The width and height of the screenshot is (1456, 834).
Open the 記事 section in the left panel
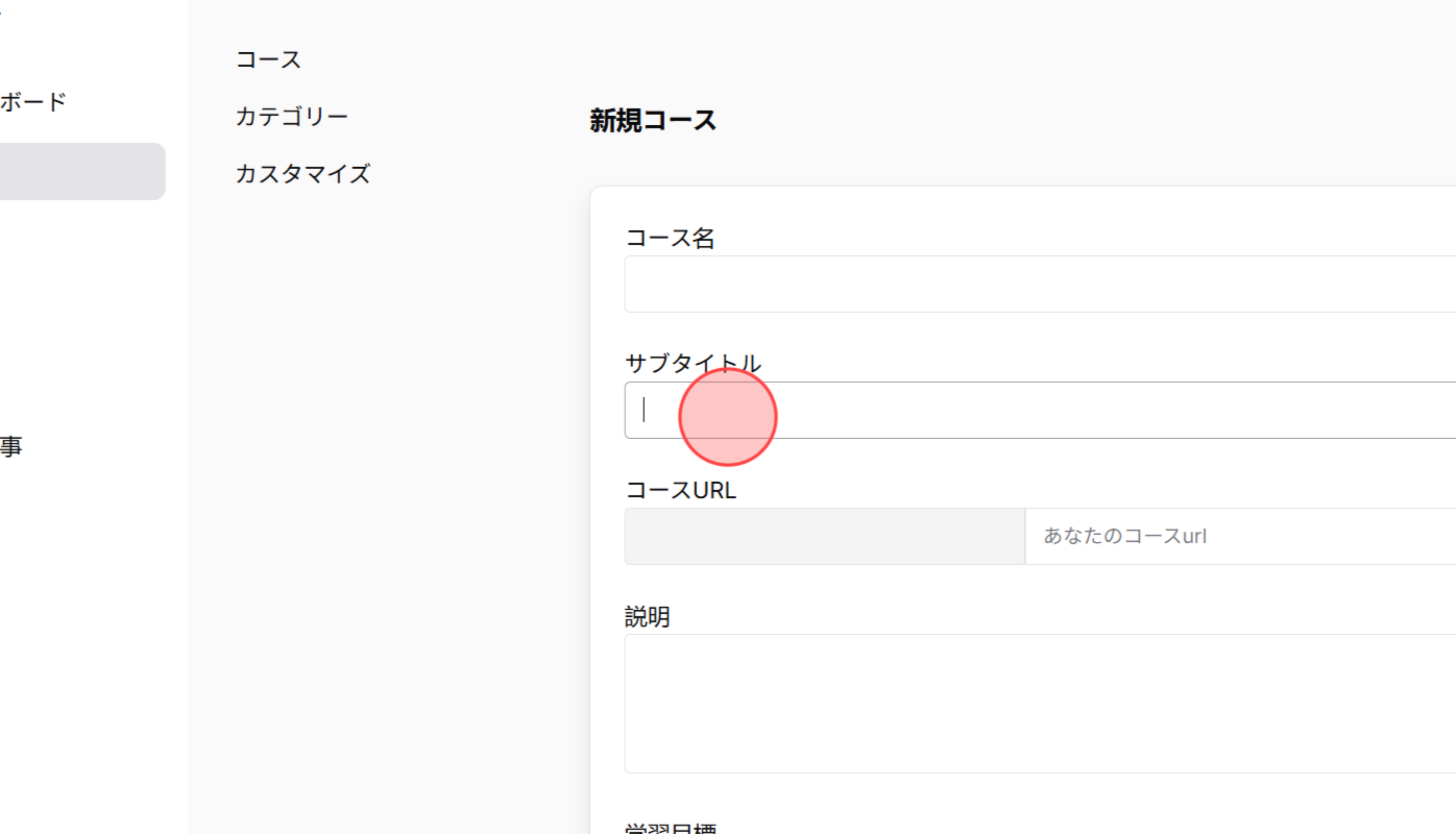11,446
